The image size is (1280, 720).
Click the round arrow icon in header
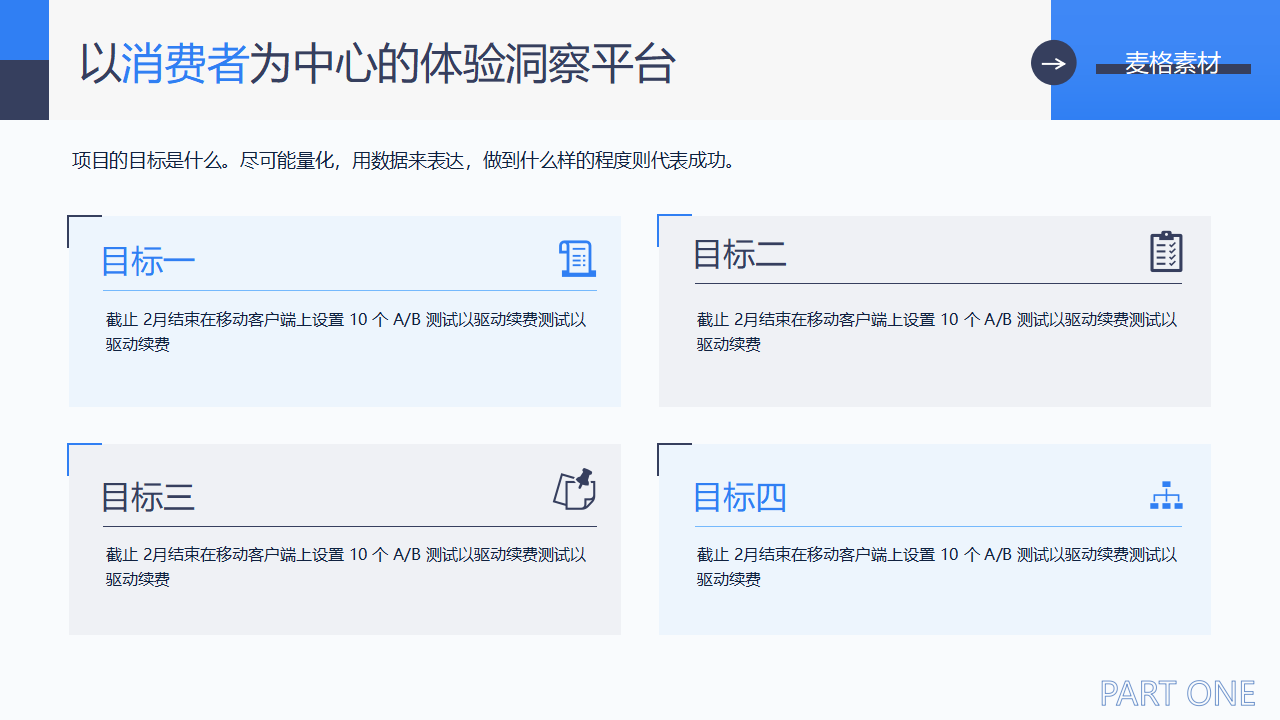click(1054, 63)
